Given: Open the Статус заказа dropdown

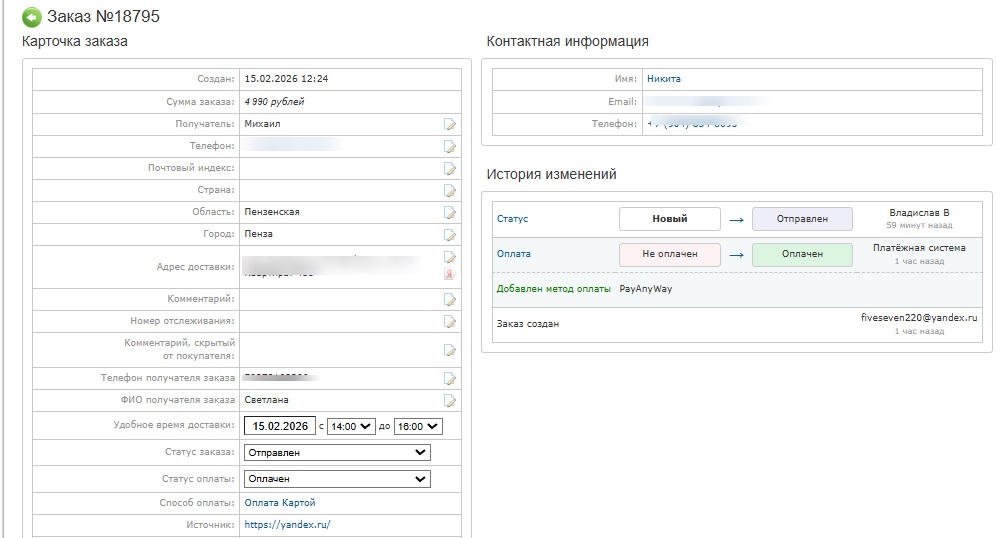Looking at the screenshot, I should click(x=337, y=453).
